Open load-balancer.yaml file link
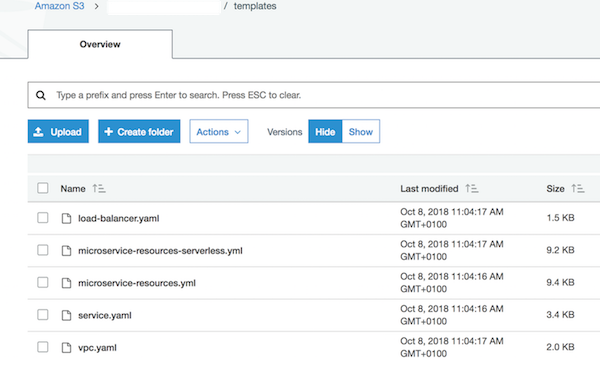Viewport: 600px width, 370px height. point(119,218)
